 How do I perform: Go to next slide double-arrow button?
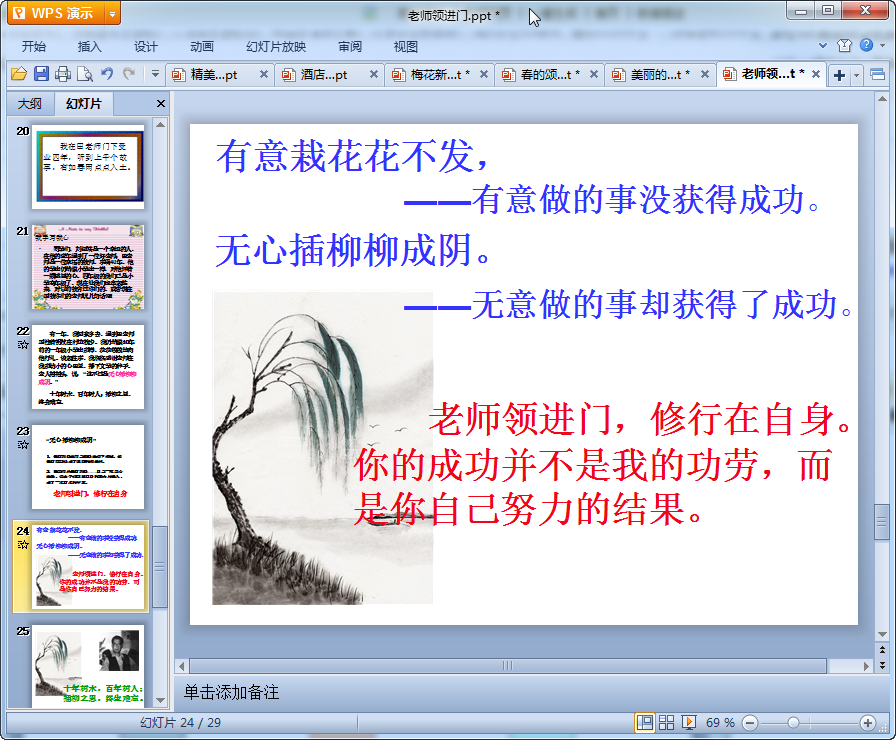pyautogui.click(x=882, y=665)
